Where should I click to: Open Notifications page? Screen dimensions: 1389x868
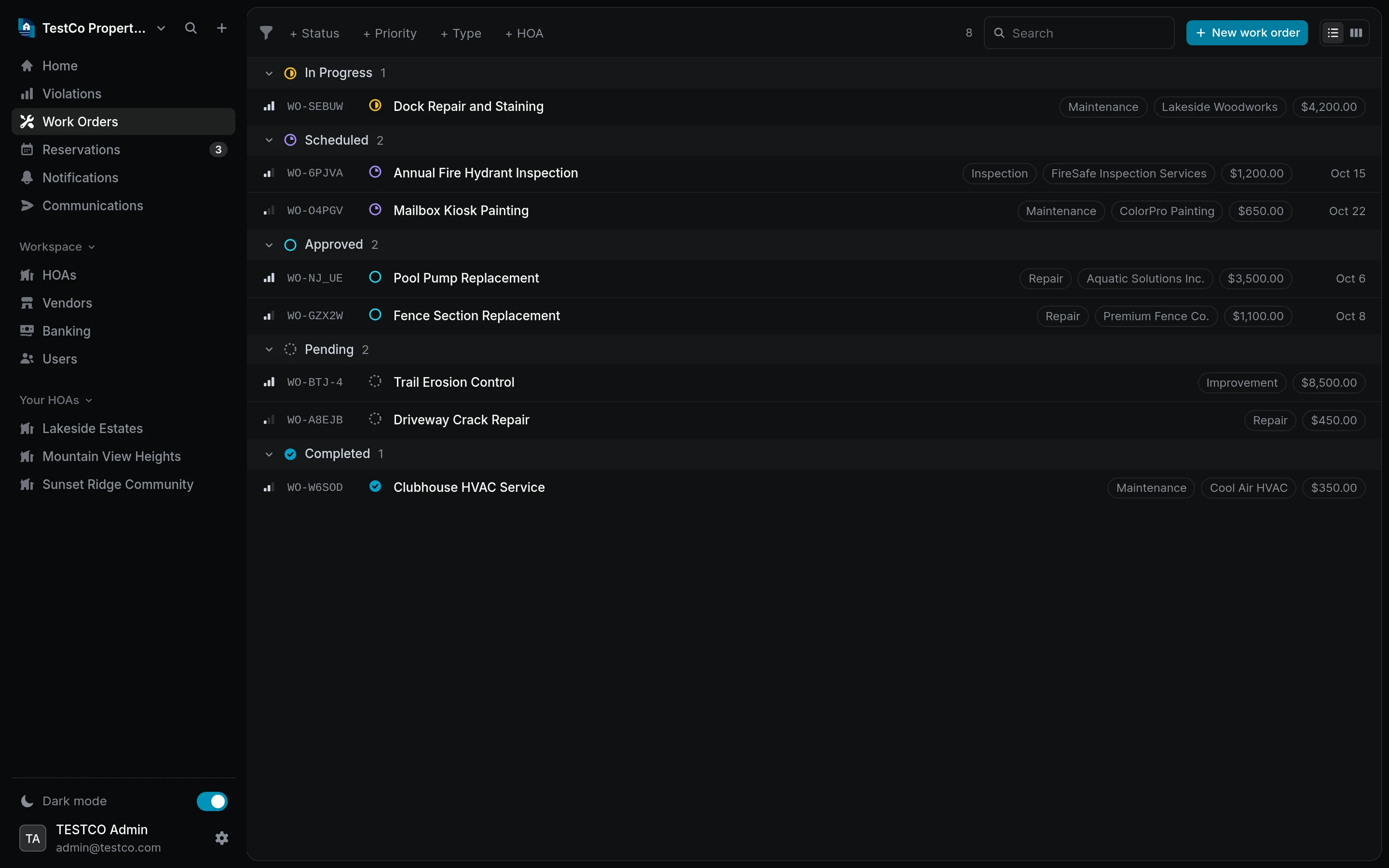point(123,177)
